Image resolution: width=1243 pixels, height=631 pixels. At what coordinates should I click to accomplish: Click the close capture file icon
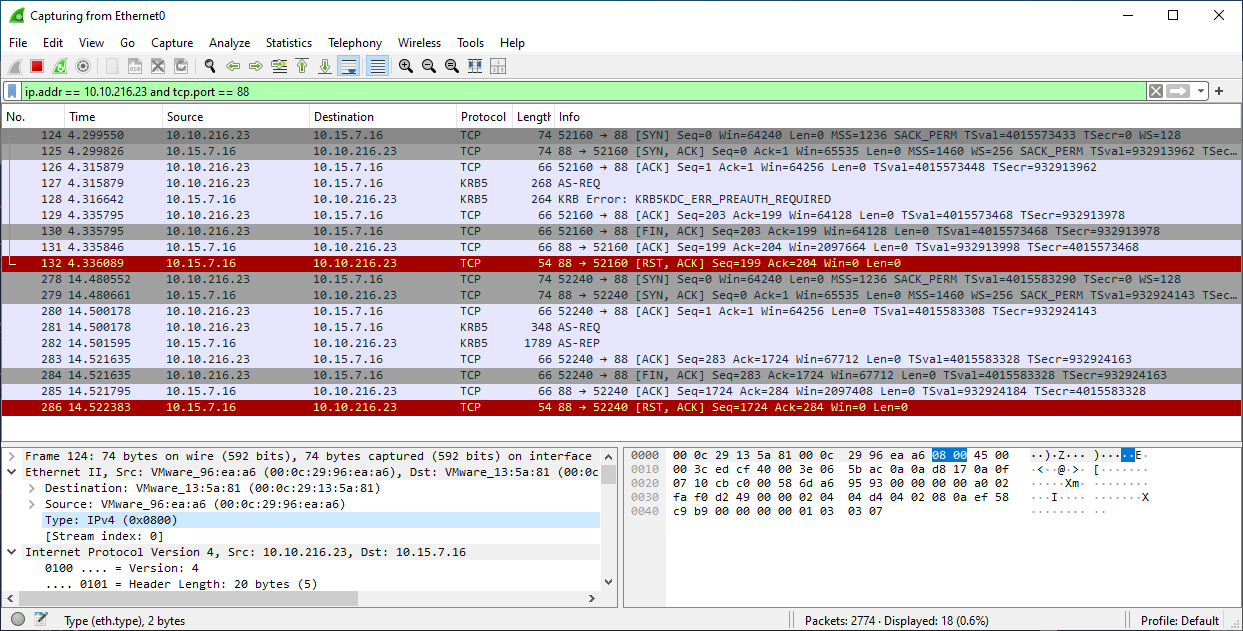pos(158,66)
